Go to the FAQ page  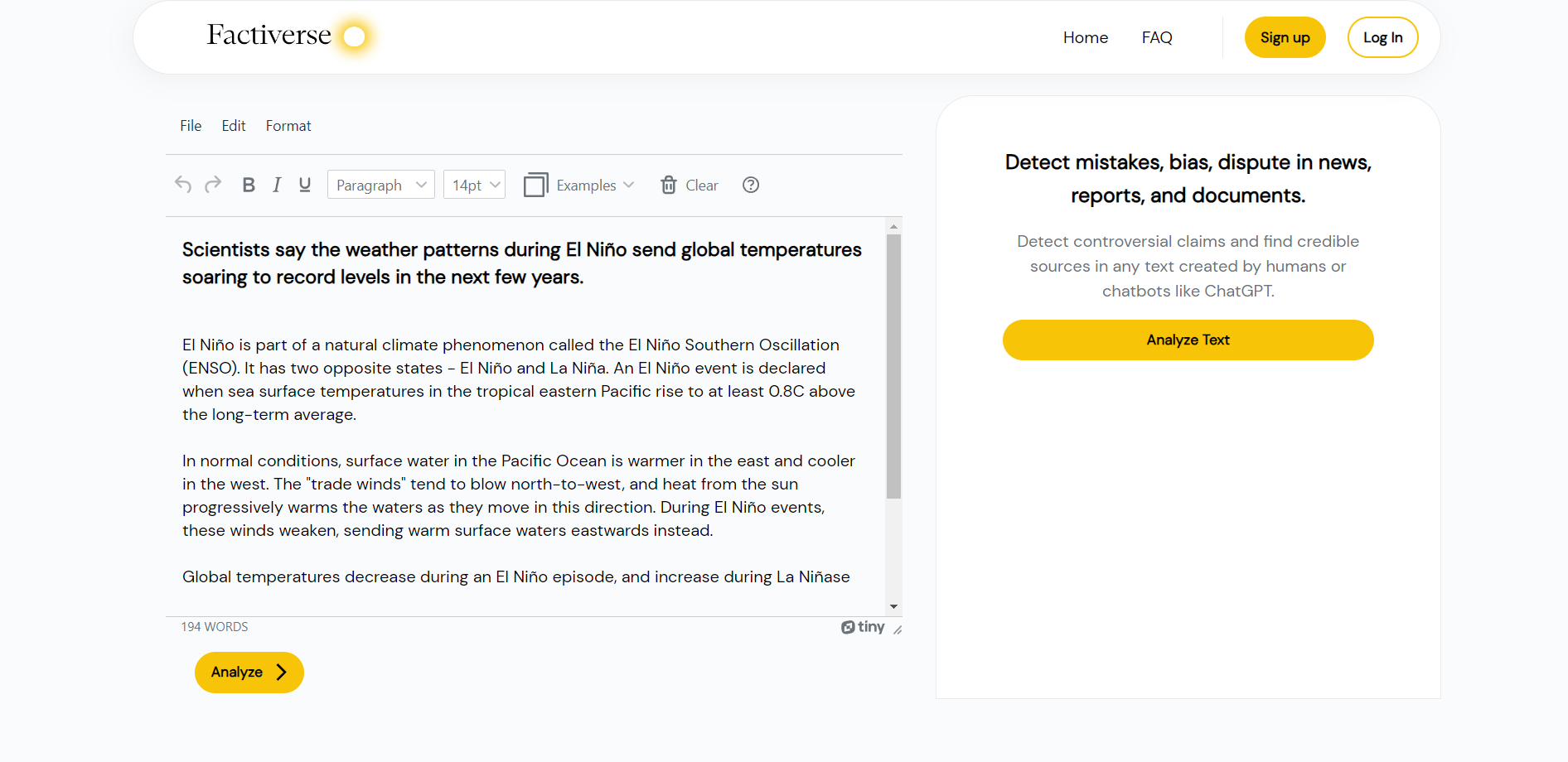click(x=1157, y=37)
